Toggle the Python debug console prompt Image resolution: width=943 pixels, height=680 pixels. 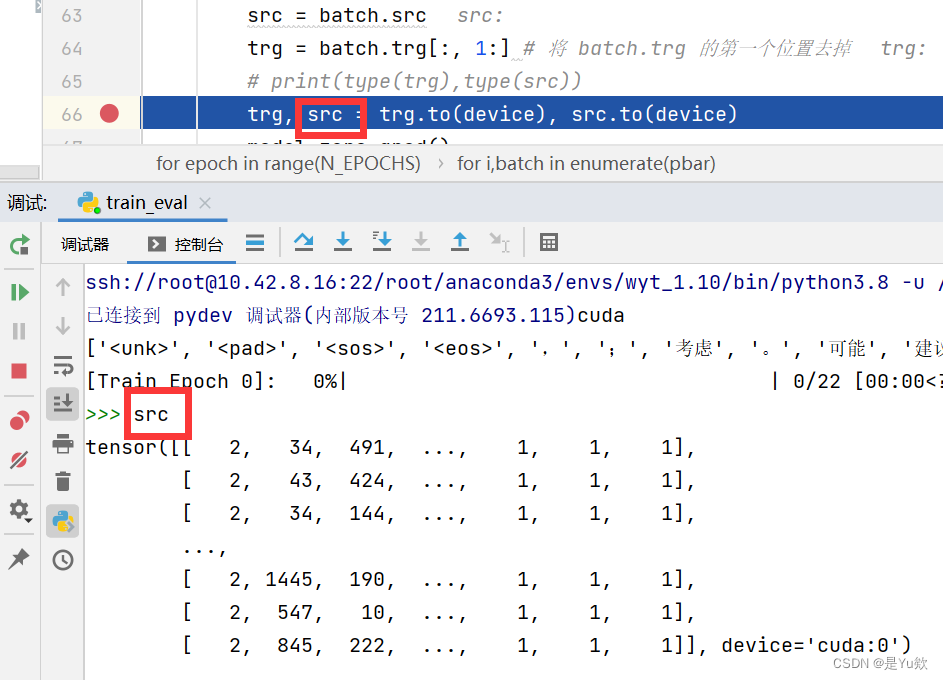tap(63, 521)
